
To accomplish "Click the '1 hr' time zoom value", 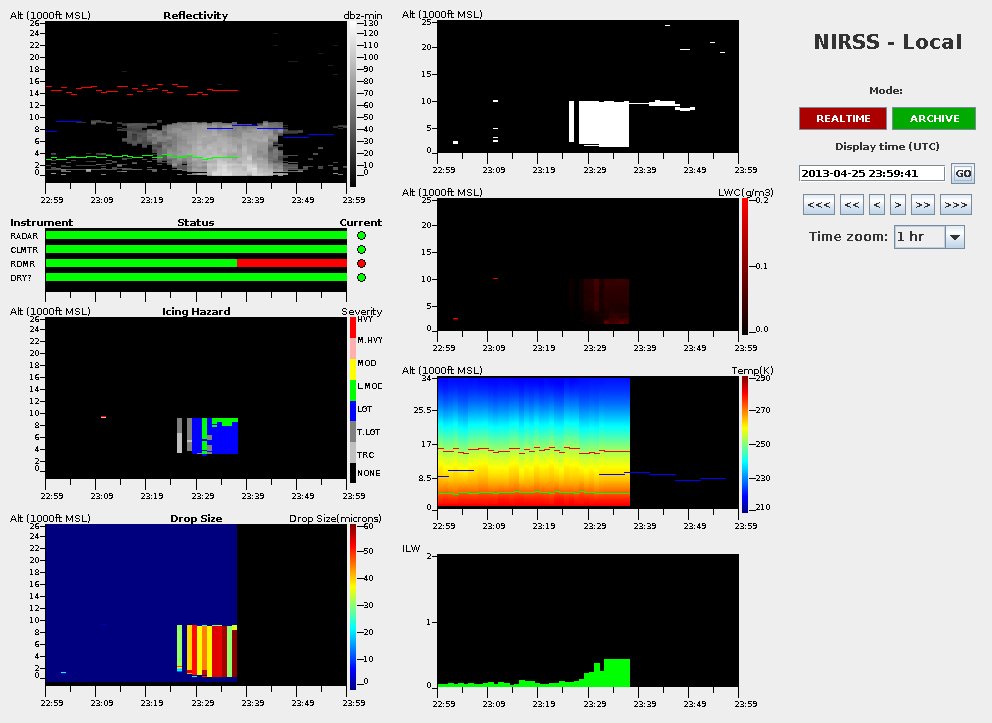I will coord(919,237).
